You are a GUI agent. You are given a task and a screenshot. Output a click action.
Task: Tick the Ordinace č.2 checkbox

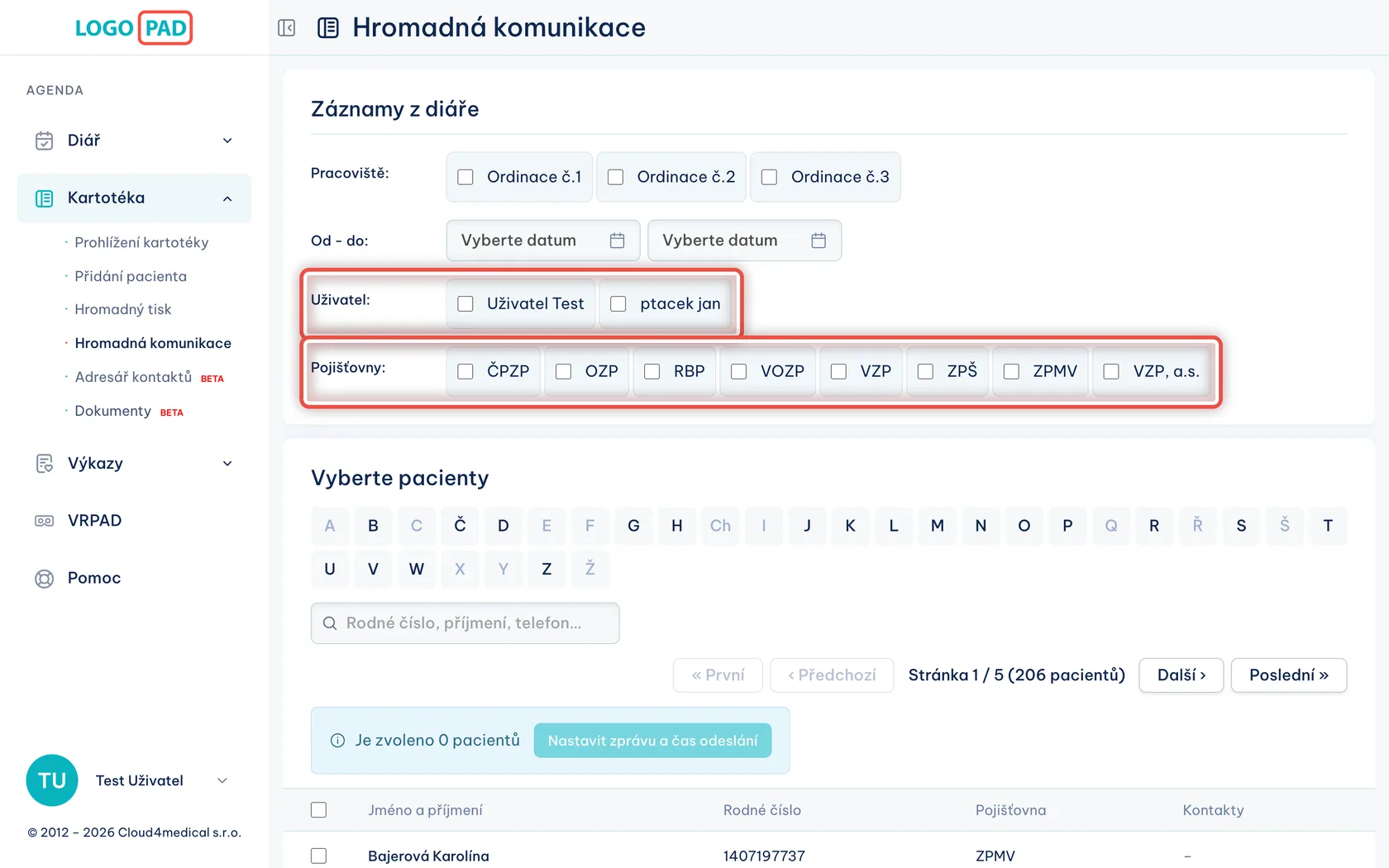pyautogui.click(x=616, y=177)
